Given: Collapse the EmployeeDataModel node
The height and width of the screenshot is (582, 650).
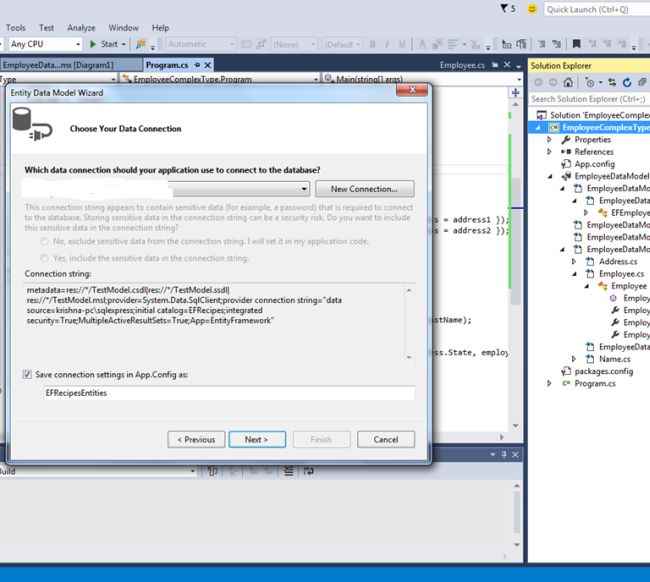Looking at the screenshot, I should [550, 177].
